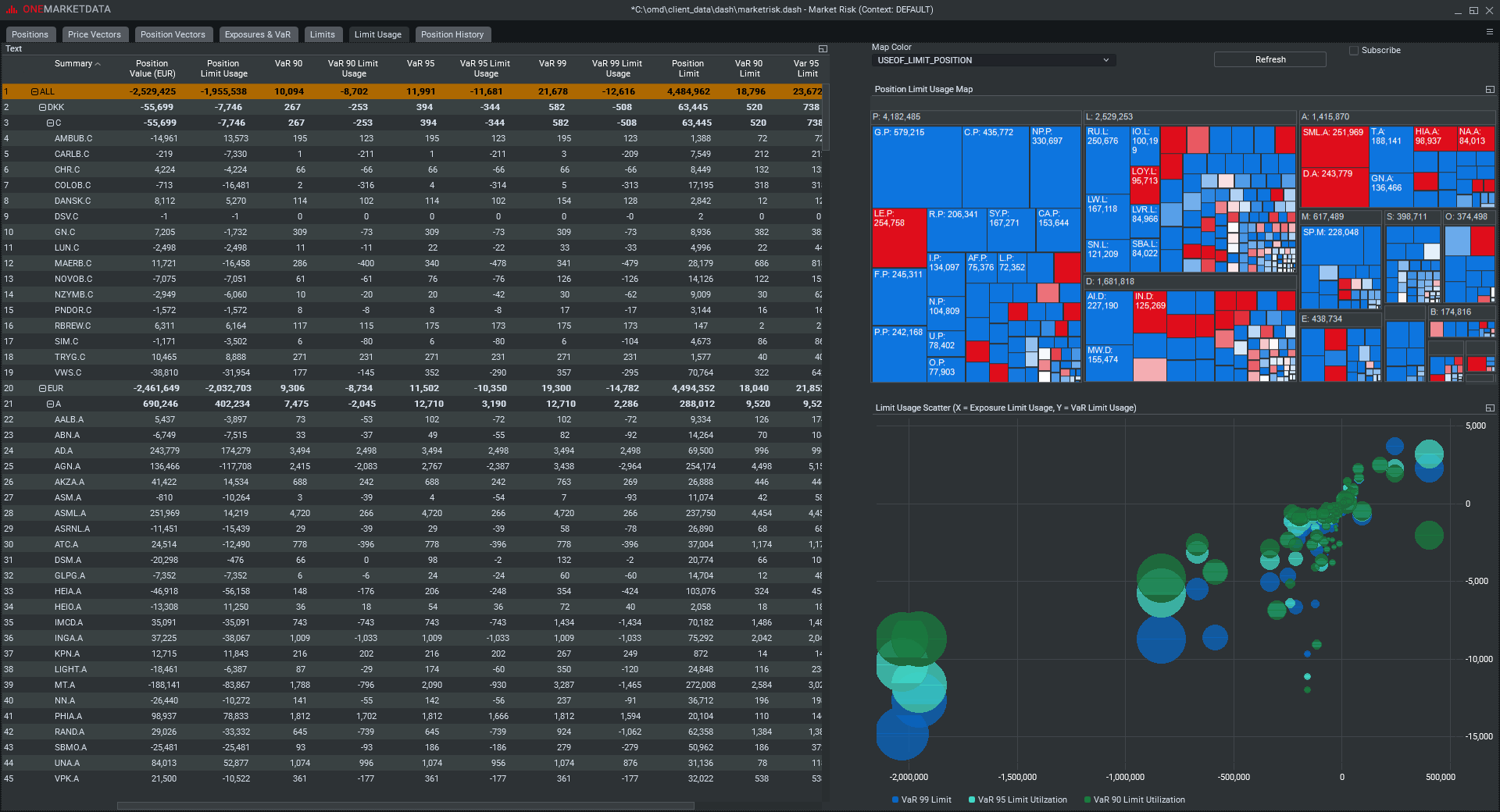Screen dimensions: 1500x812
Task: Click the Summary column sort arrow
Action: pyautogui.click(x=98, y=64)
